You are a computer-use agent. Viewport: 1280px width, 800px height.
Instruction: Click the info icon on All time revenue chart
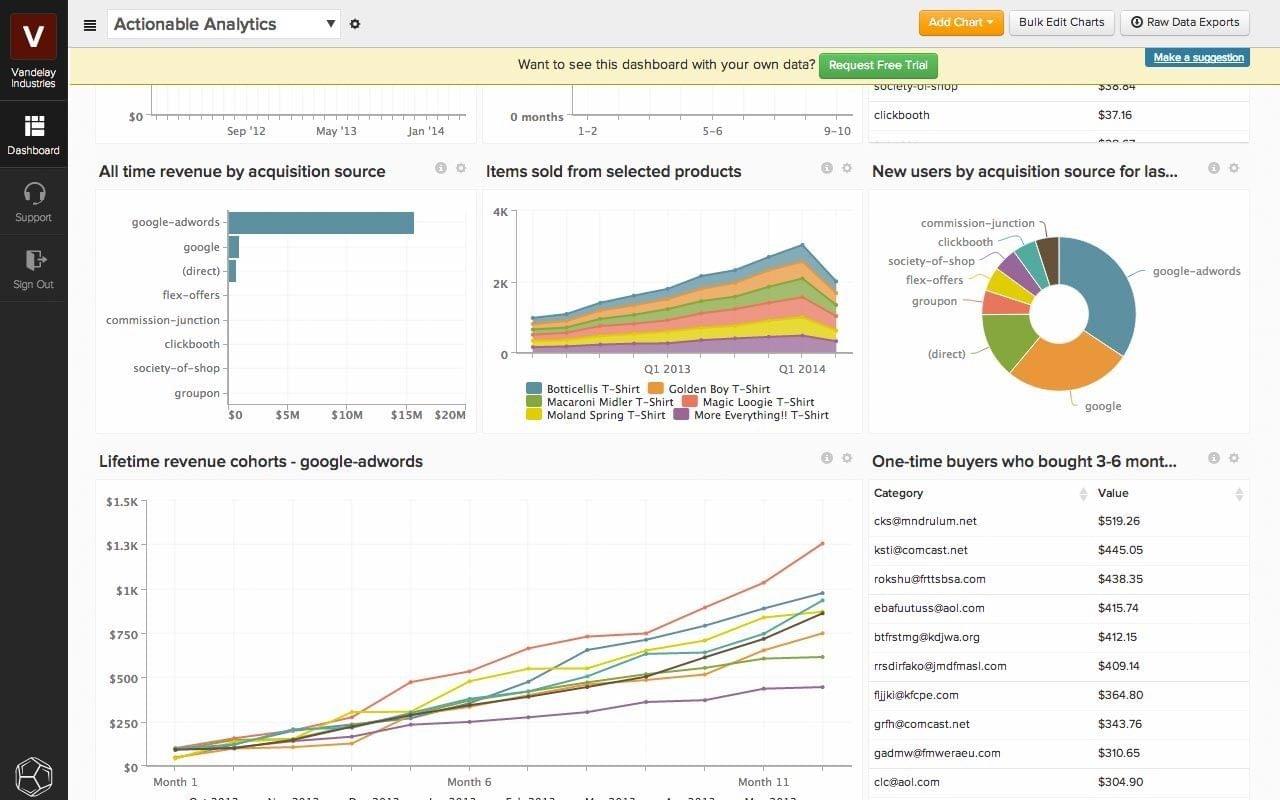click(441, 168)
